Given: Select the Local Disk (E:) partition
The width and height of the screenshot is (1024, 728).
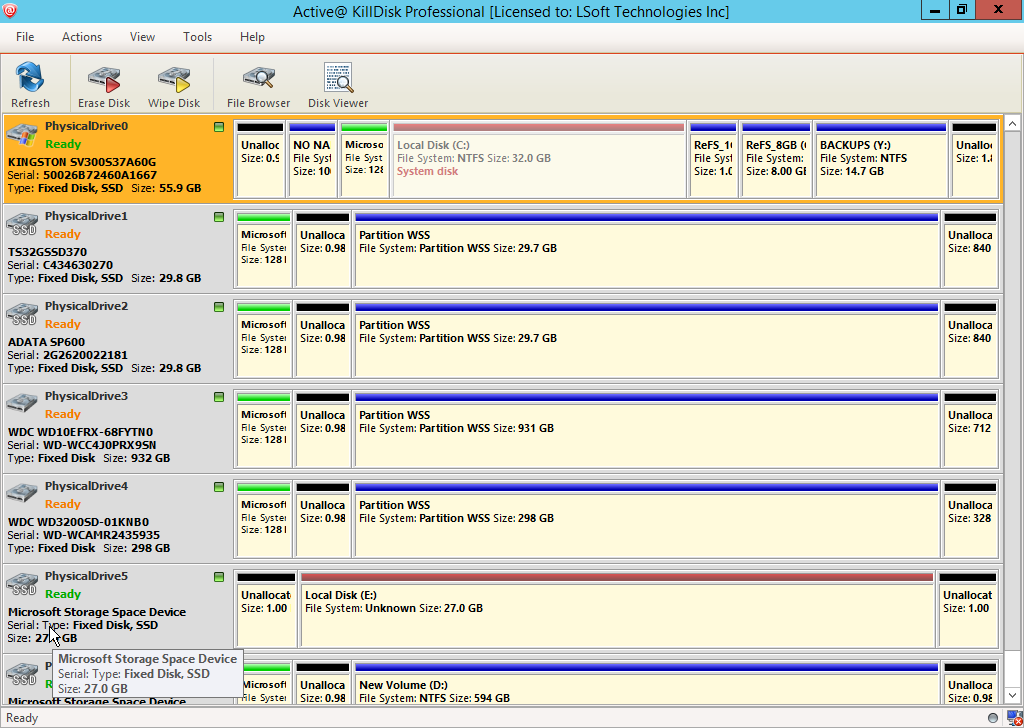Looking at the screenshot, I should click(x=617, y=609).
